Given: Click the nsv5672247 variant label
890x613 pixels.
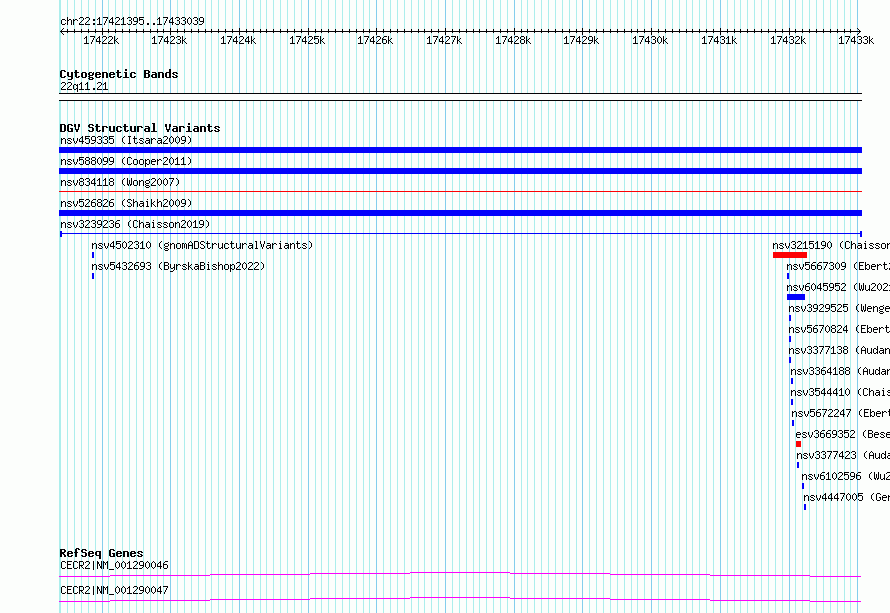Looking at the screenshot, I should coord(841,413).
